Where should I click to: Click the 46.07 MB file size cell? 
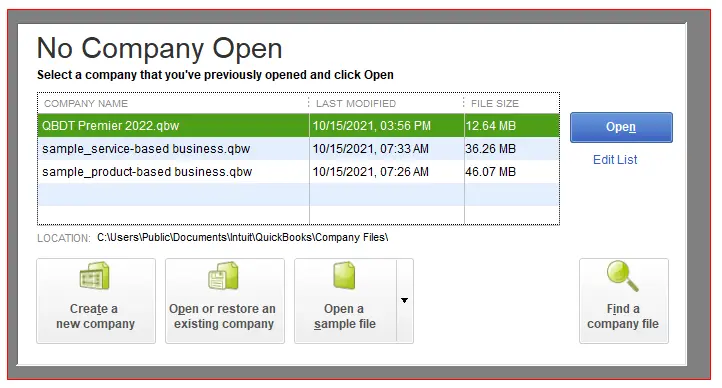pyautogui.click(x=490, y=172)
